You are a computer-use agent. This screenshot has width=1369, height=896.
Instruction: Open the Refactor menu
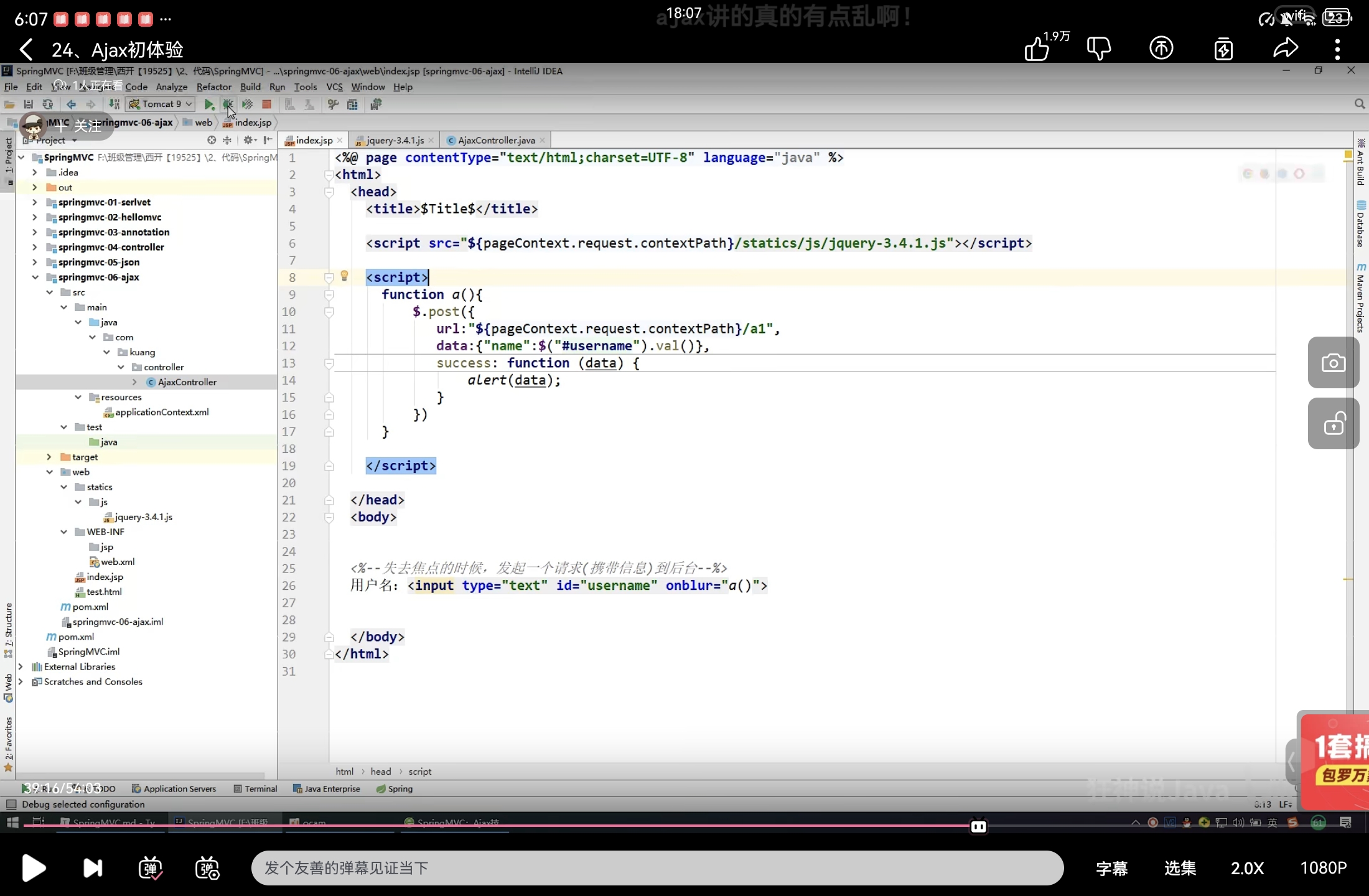213,87
